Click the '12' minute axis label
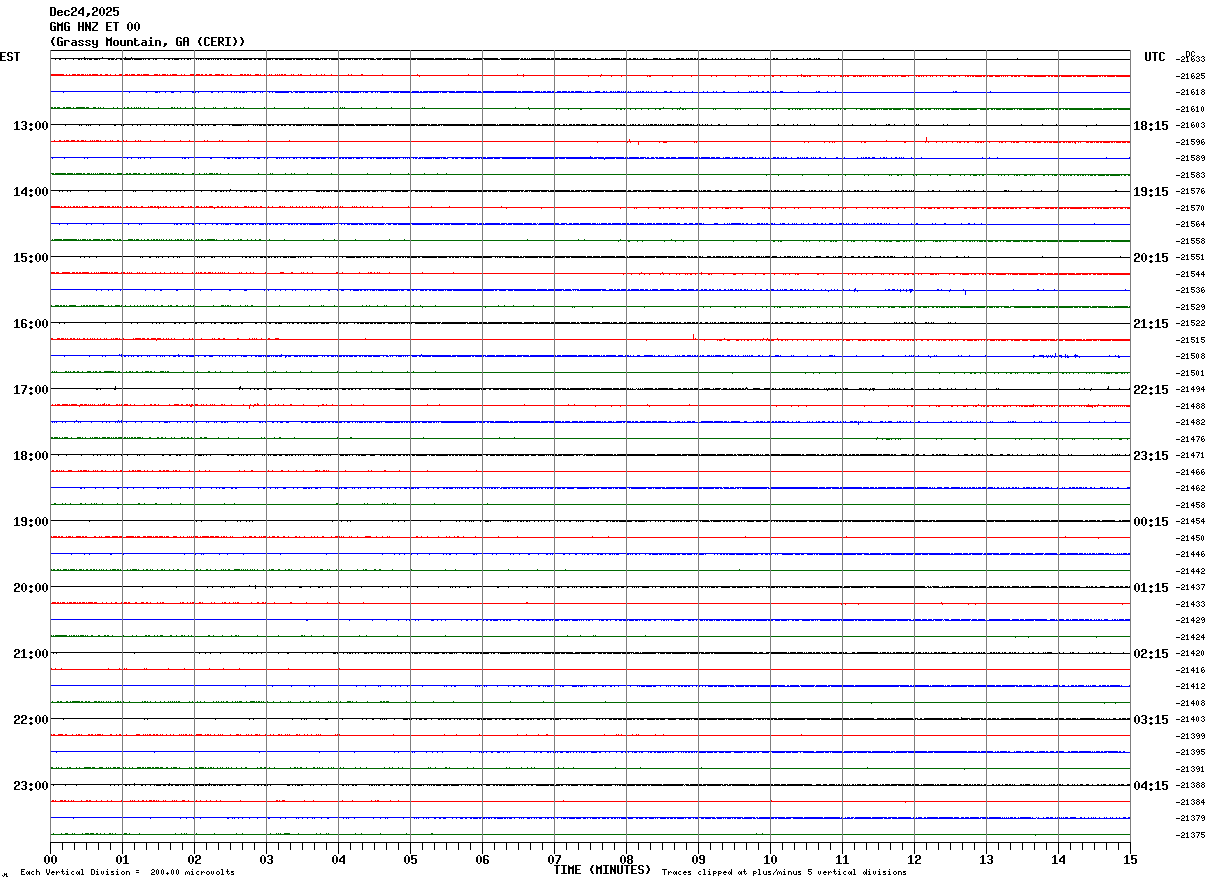Viewport: 1210px width, 886px height. coord(914,859)
